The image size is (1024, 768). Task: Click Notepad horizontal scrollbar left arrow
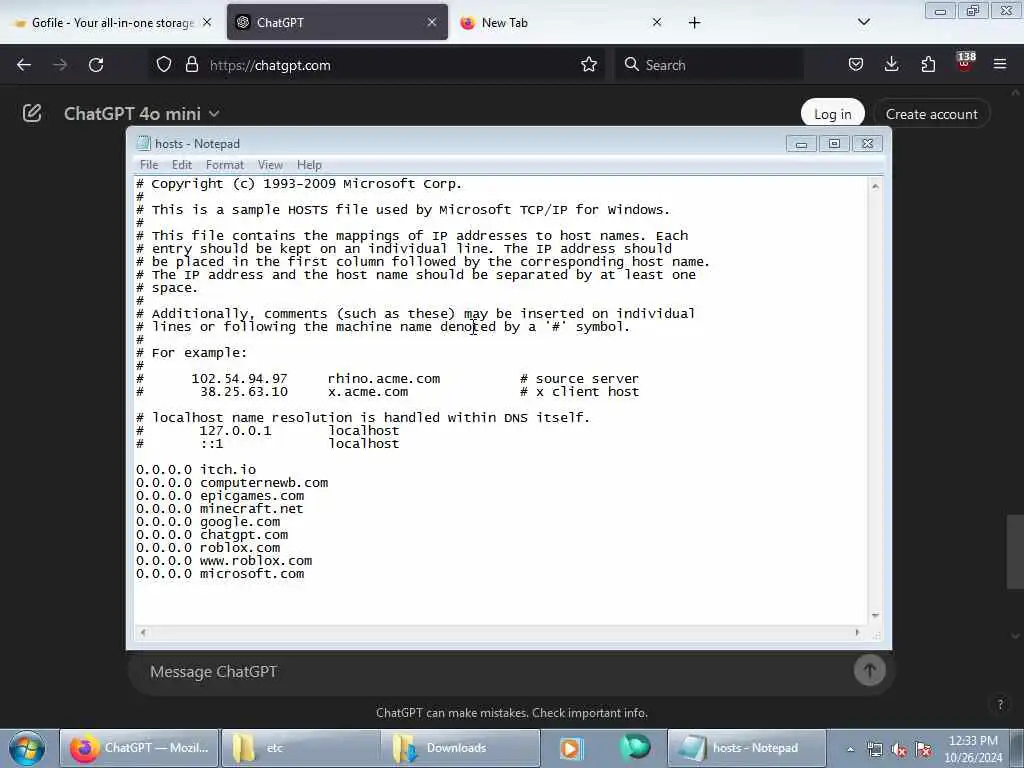(x=143, y=632)
